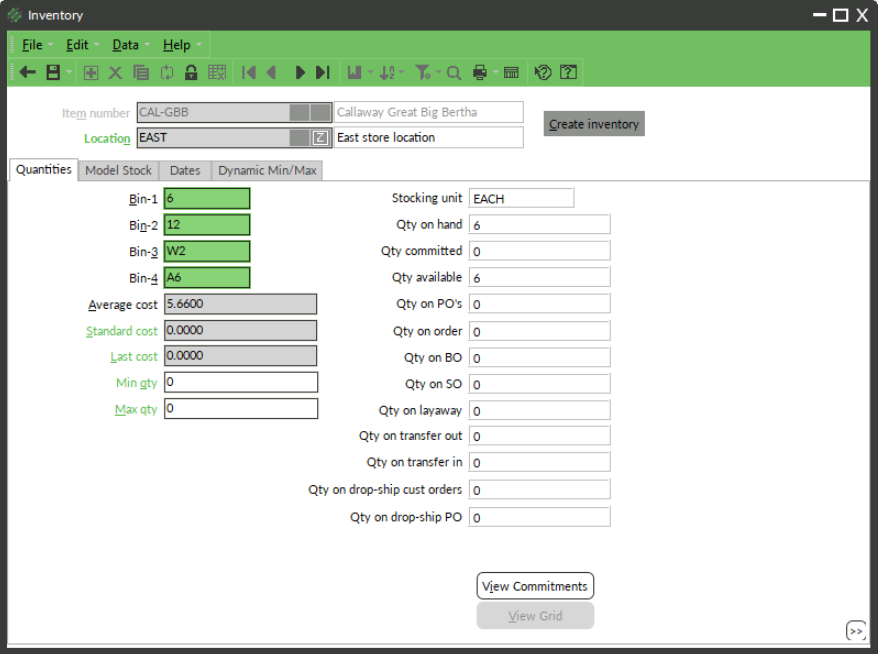Open the Save dropdown arrow

click(x=68, y=72)
